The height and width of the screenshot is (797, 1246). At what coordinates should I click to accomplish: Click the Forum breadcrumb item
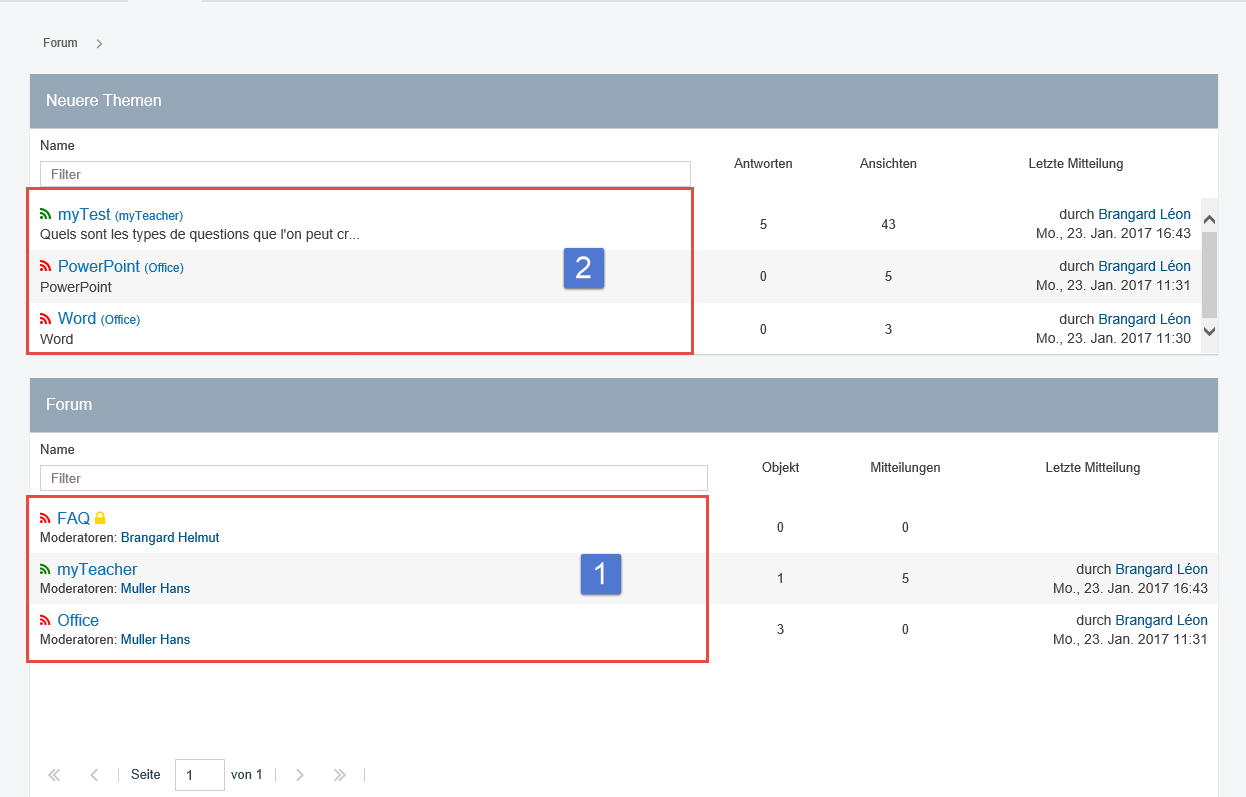(60, 43)
